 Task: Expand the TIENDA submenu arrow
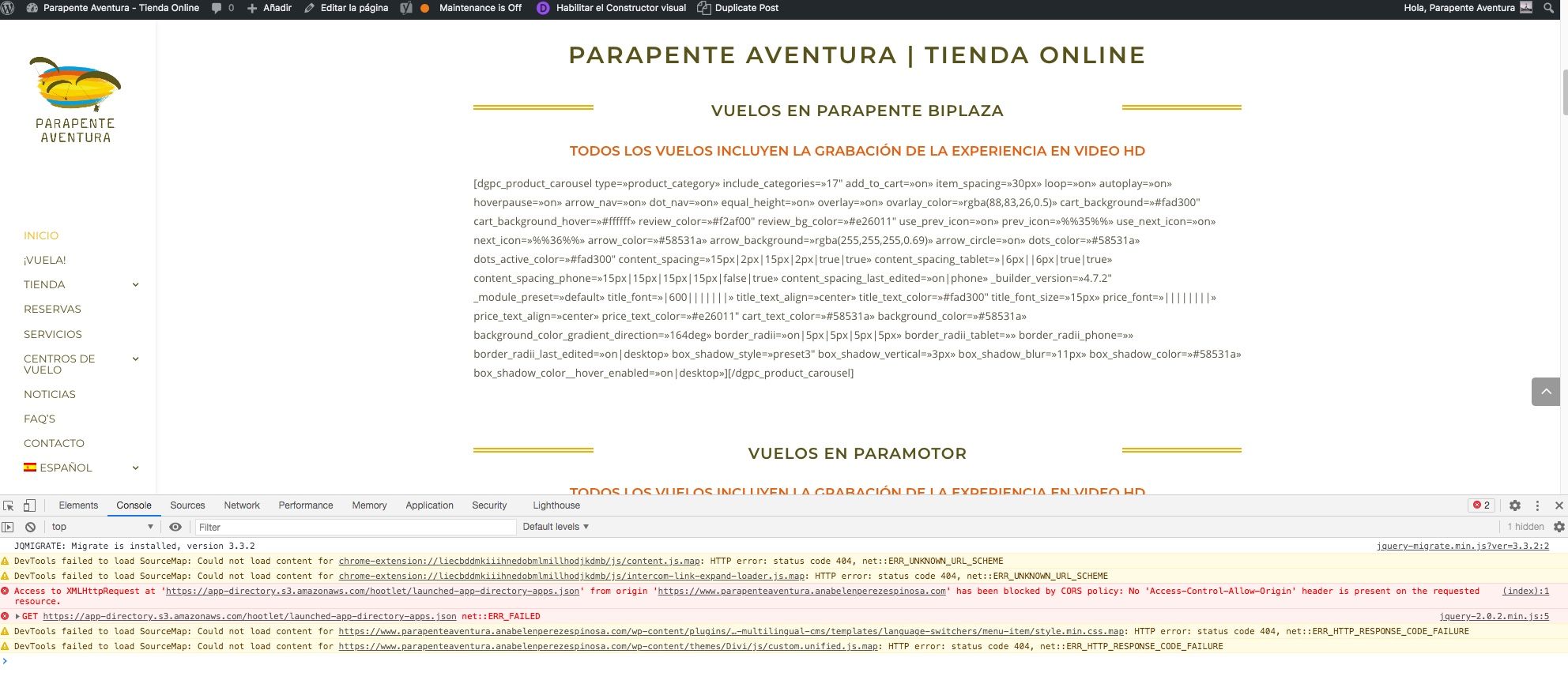point(136,284)
